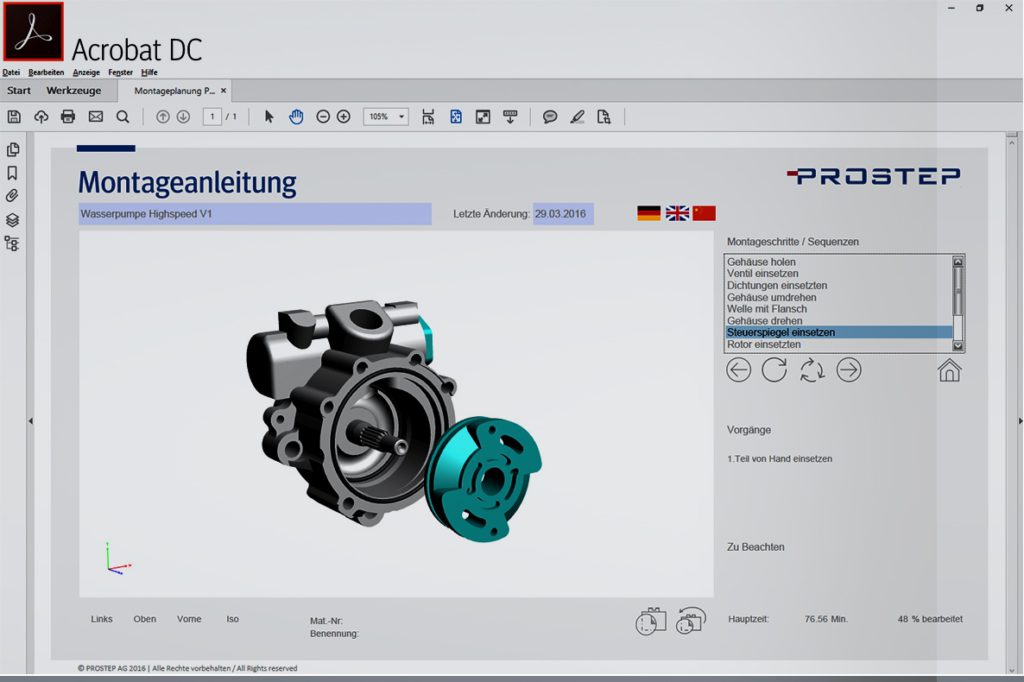
Task: Toggle zoom in with the plus icon
Action: click(x=341, y=116)
